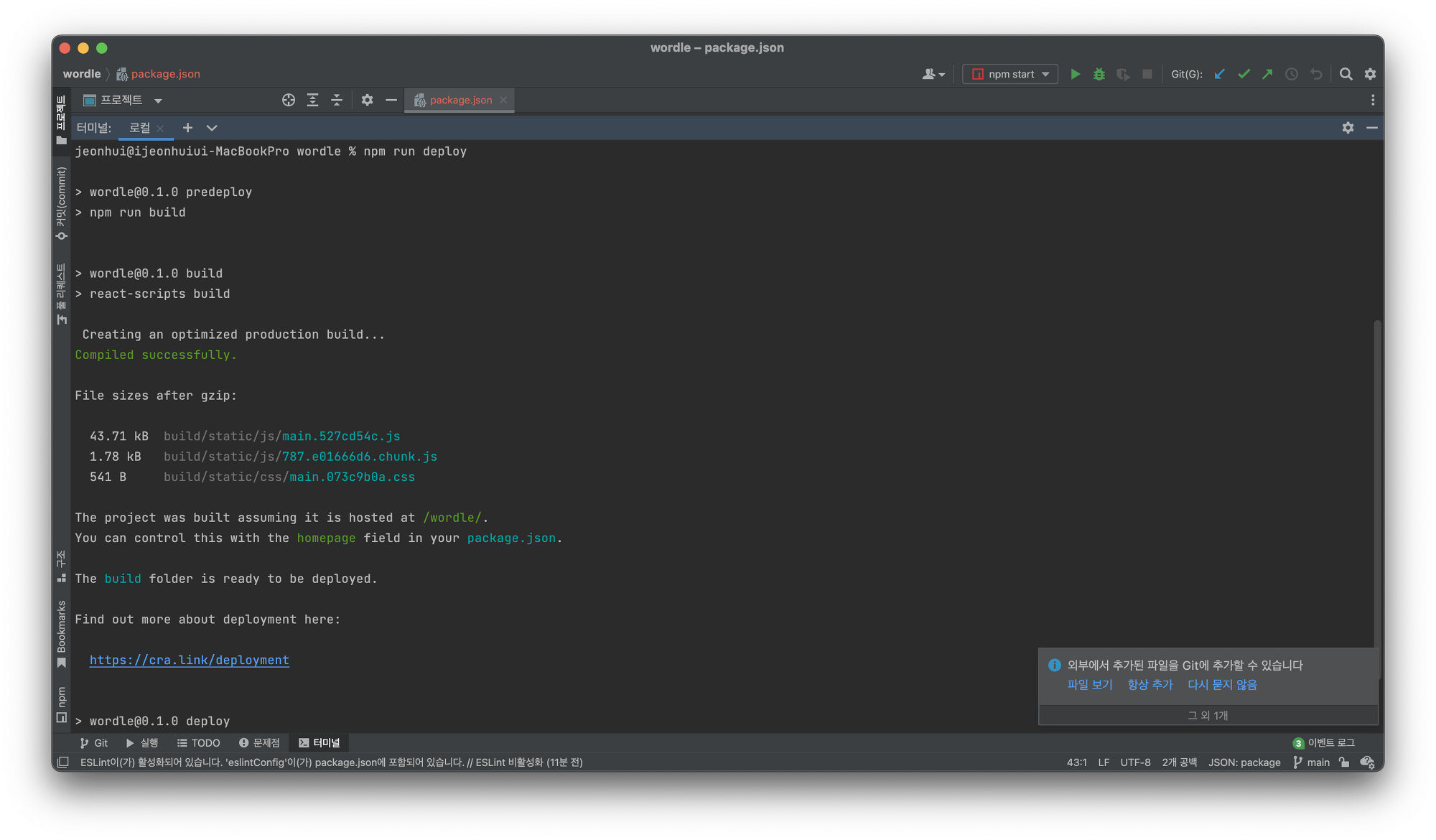Click the package.json breadcrumb
Viewport: 1436px width, 840px height.
pyautogui.click(x=159, y=74)
